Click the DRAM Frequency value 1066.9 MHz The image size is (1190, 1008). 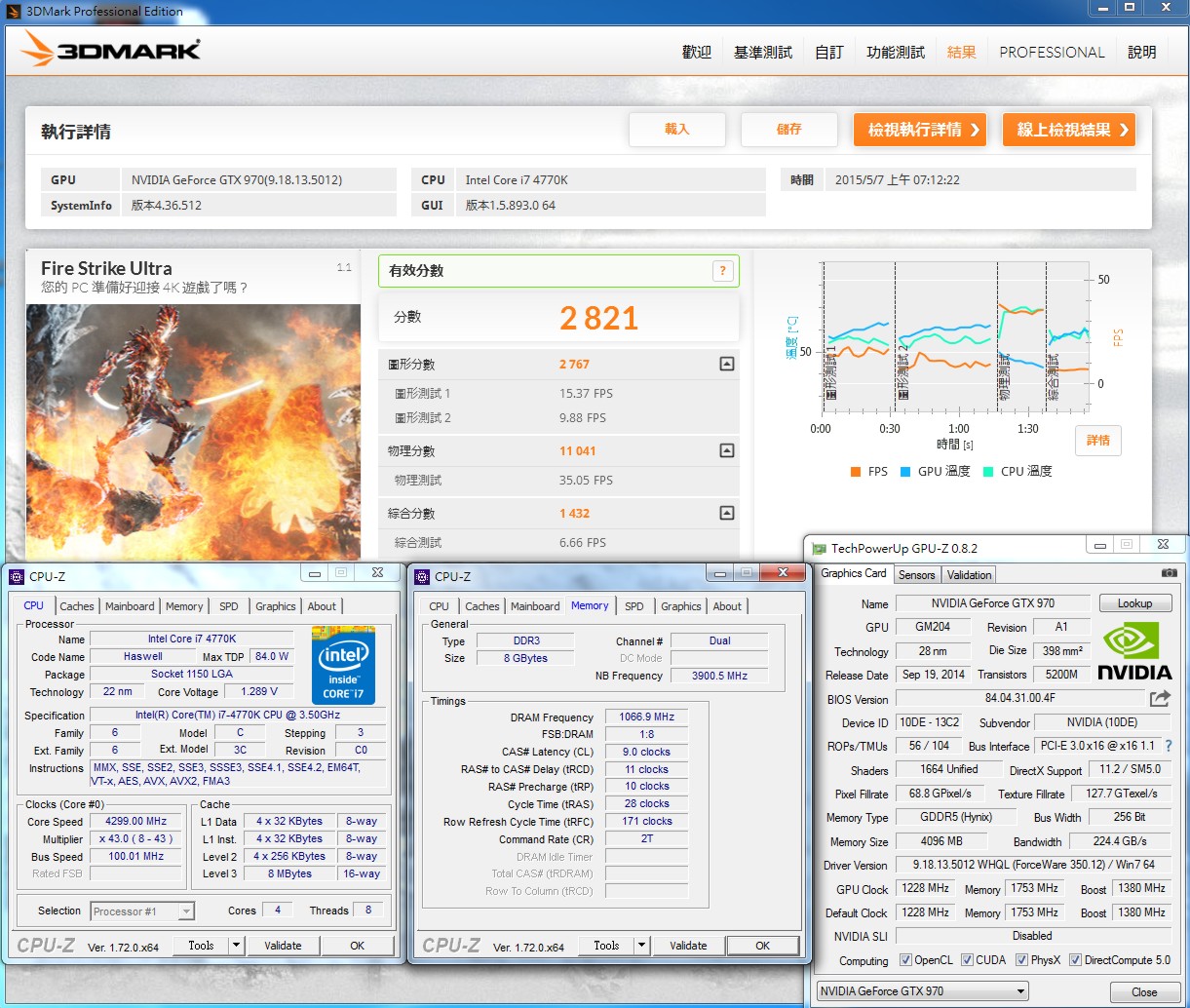(x=646, y=717)
